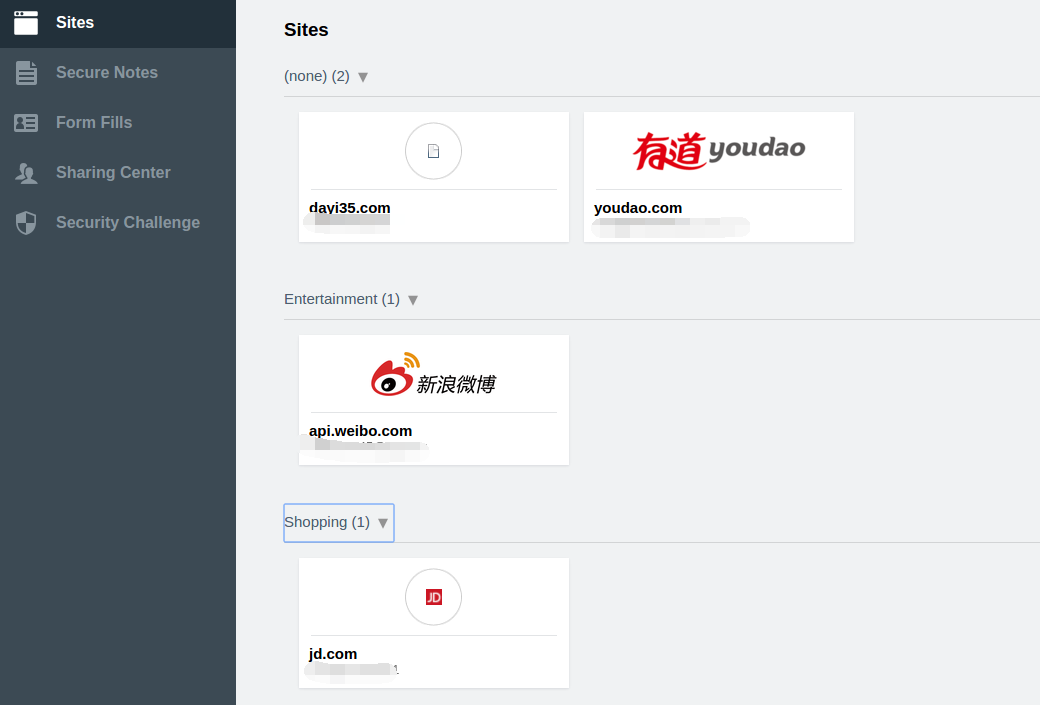Viewport: 1040px width, 705px height.
Task: Click the Entertainment (1) group label
Action: coord(342,299)
